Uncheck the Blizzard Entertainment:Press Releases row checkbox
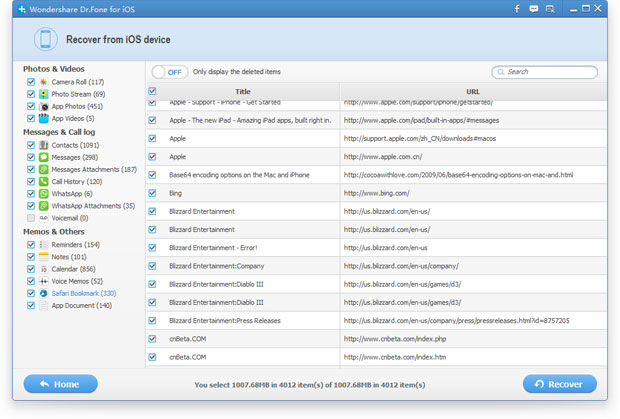This screenshot has height=419, width=620. (x=152, y=321)
